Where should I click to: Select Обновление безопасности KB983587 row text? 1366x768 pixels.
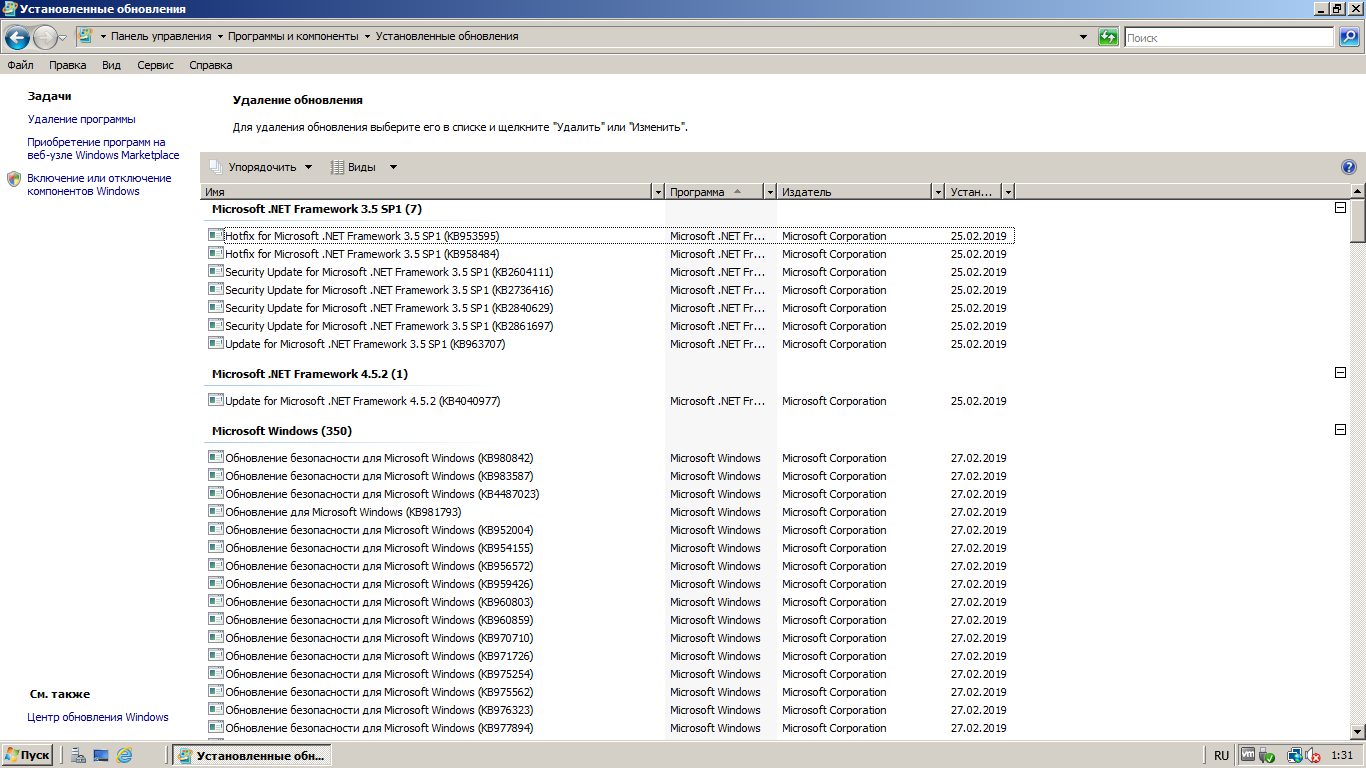[379, 476]
